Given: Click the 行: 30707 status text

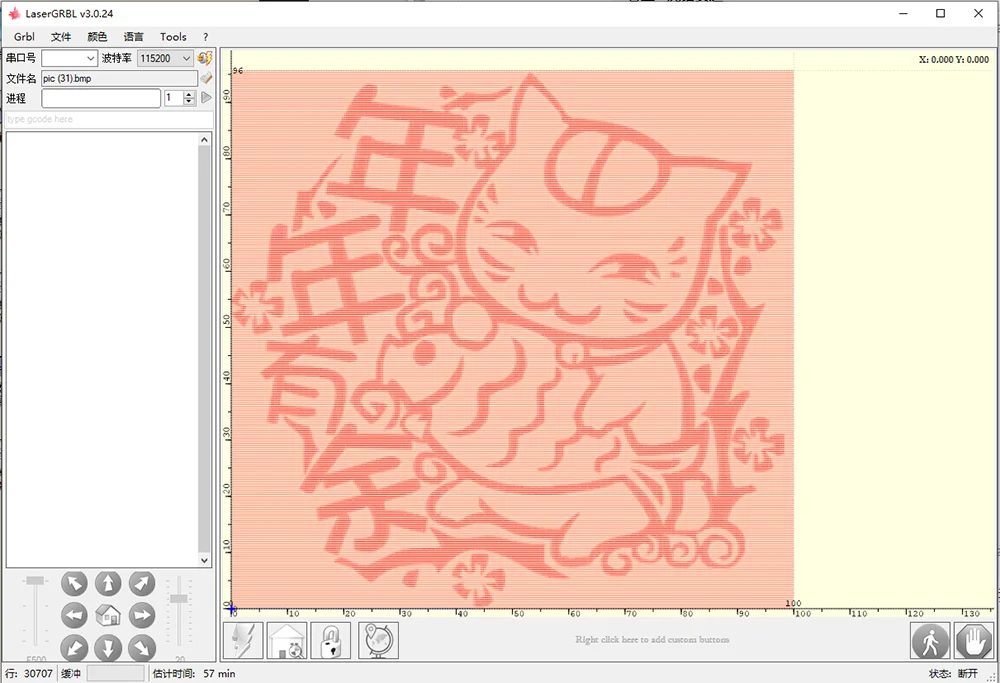Looking at the screenshot, I should (29, 673).
